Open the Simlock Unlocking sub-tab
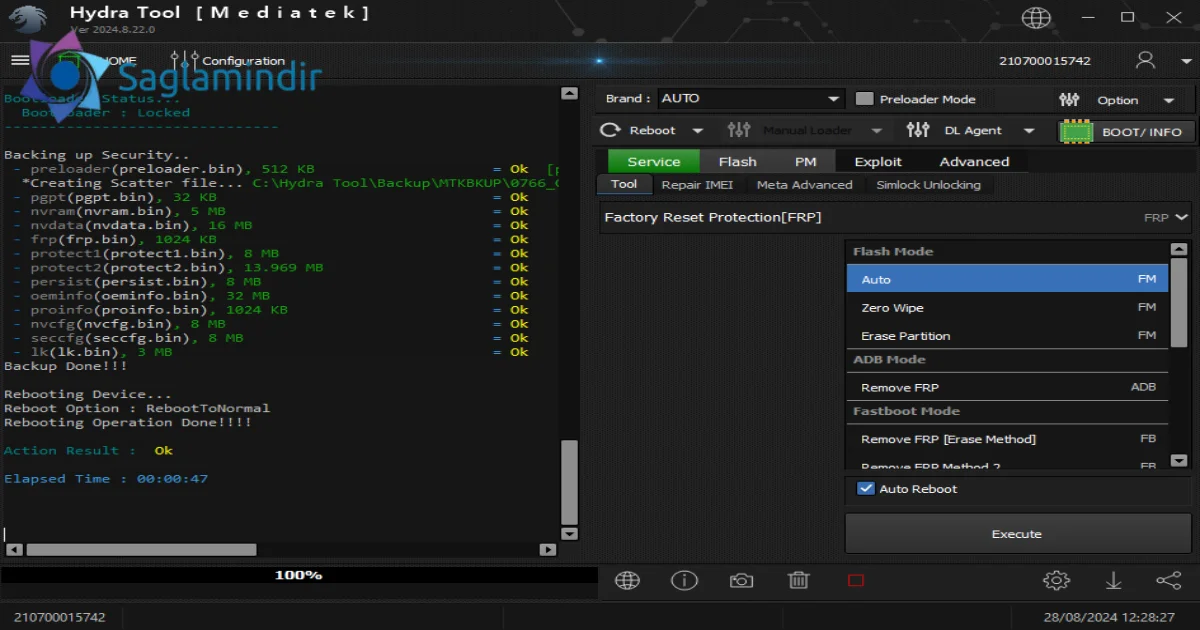 pyautogui.click(x=928, y=185)
